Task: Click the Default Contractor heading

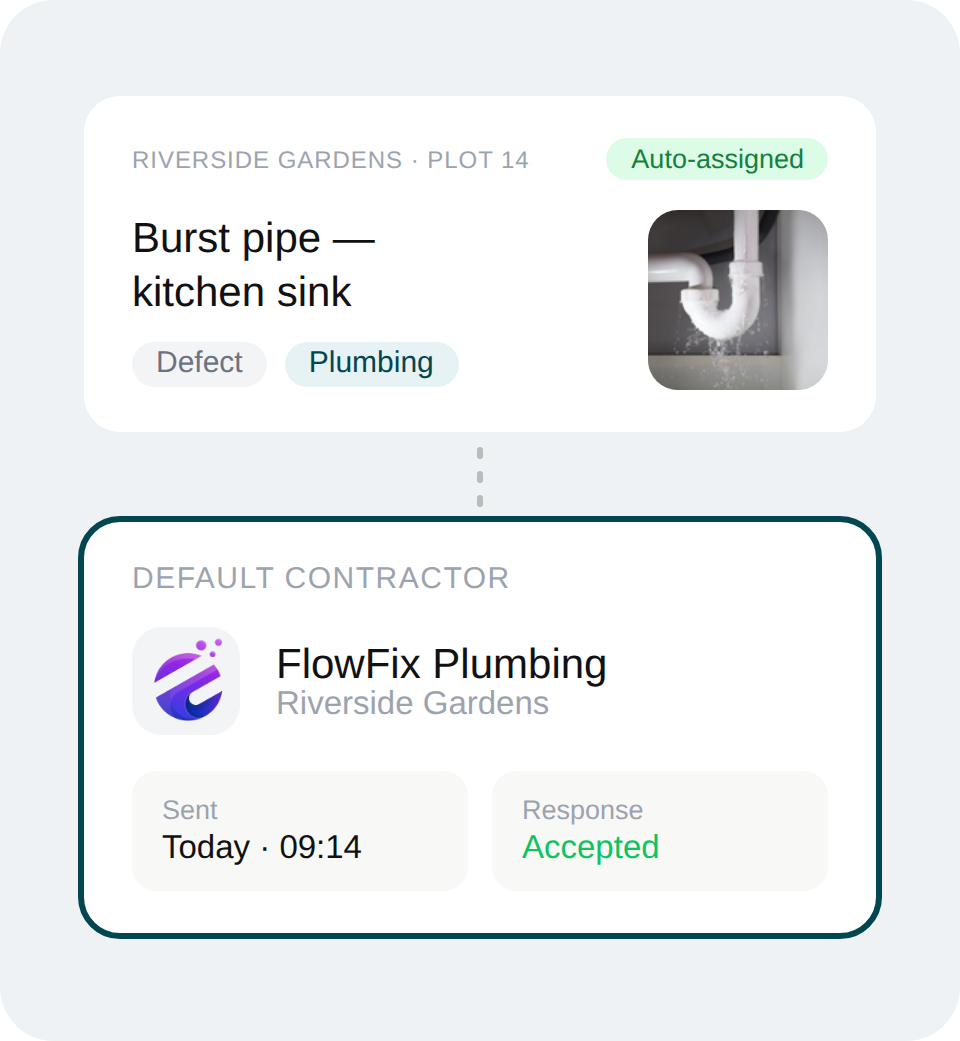Action: tap(320, 578)
